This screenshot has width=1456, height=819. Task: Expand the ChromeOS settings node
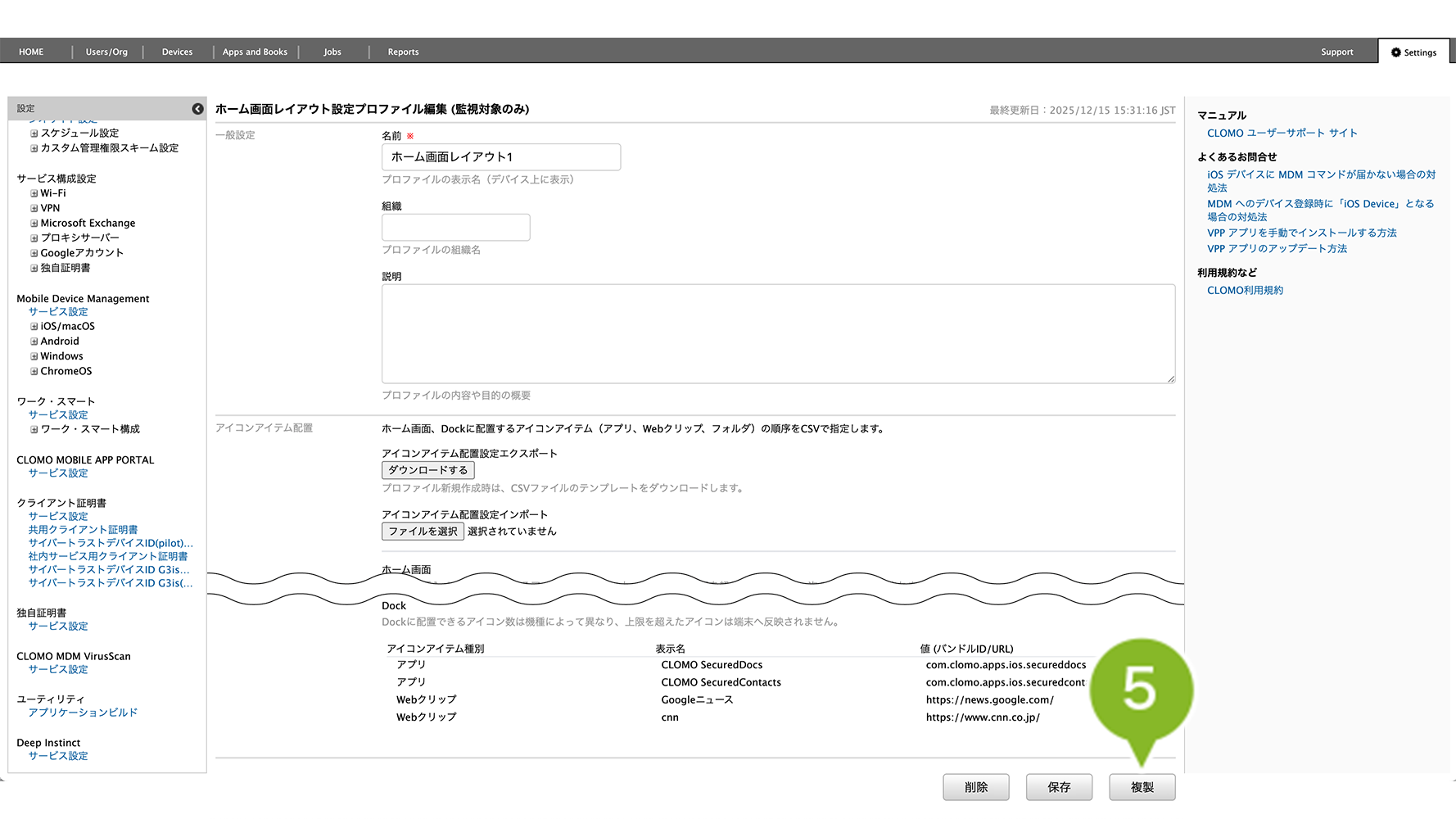[x=34, y=372]
